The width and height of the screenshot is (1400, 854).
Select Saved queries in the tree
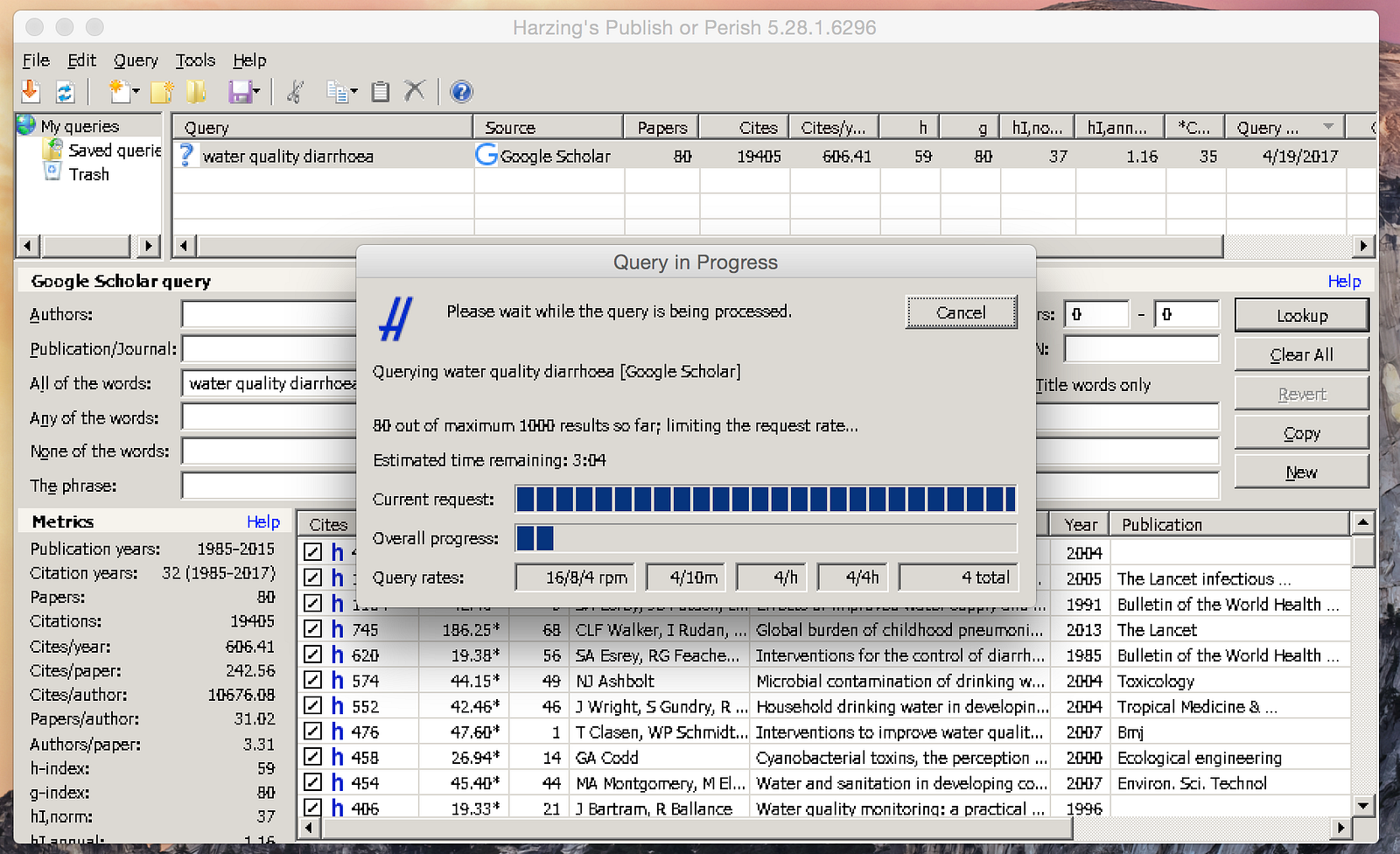tap(115, 150)
